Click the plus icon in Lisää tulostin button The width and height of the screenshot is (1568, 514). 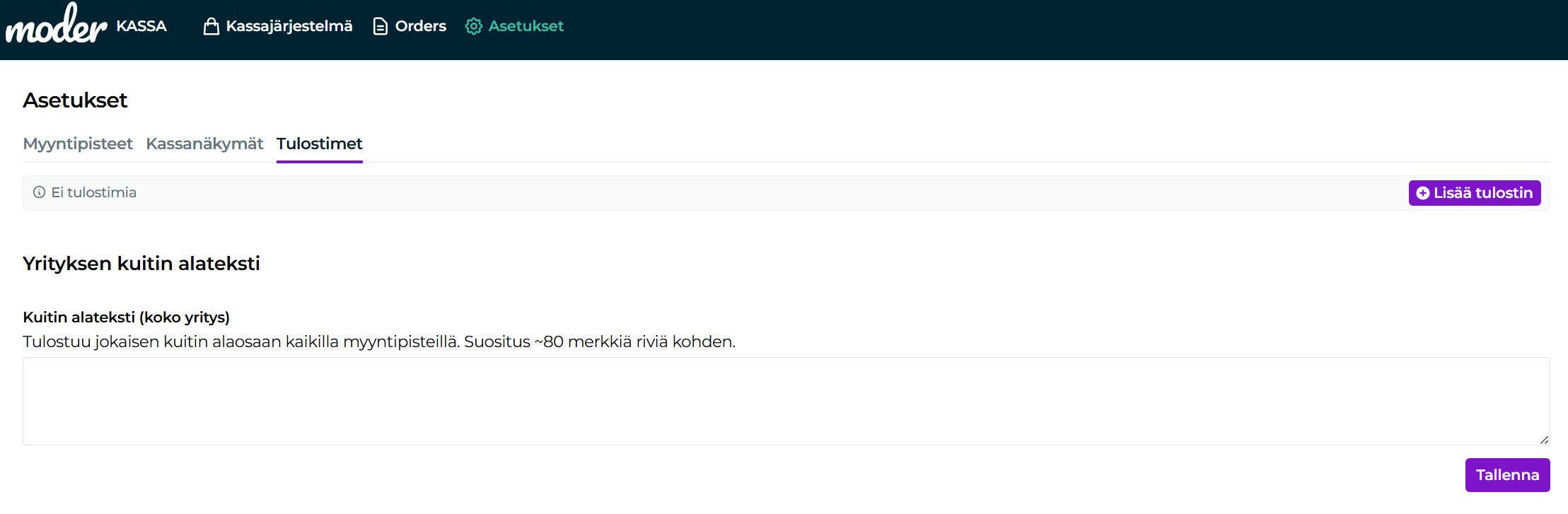coord(1423,193)
